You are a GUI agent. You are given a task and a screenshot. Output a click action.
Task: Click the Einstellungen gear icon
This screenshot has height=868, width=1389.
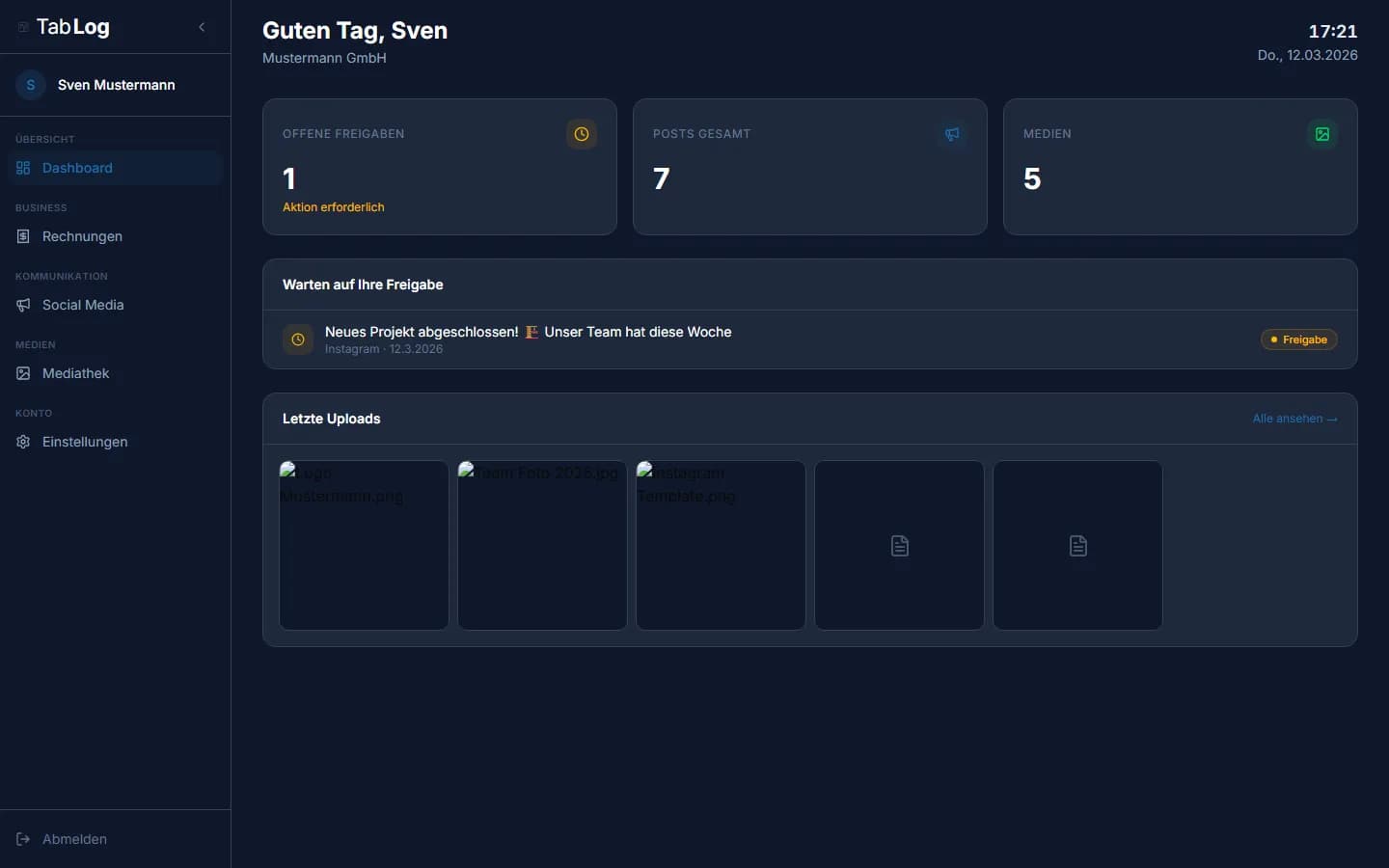pos(23,442)
